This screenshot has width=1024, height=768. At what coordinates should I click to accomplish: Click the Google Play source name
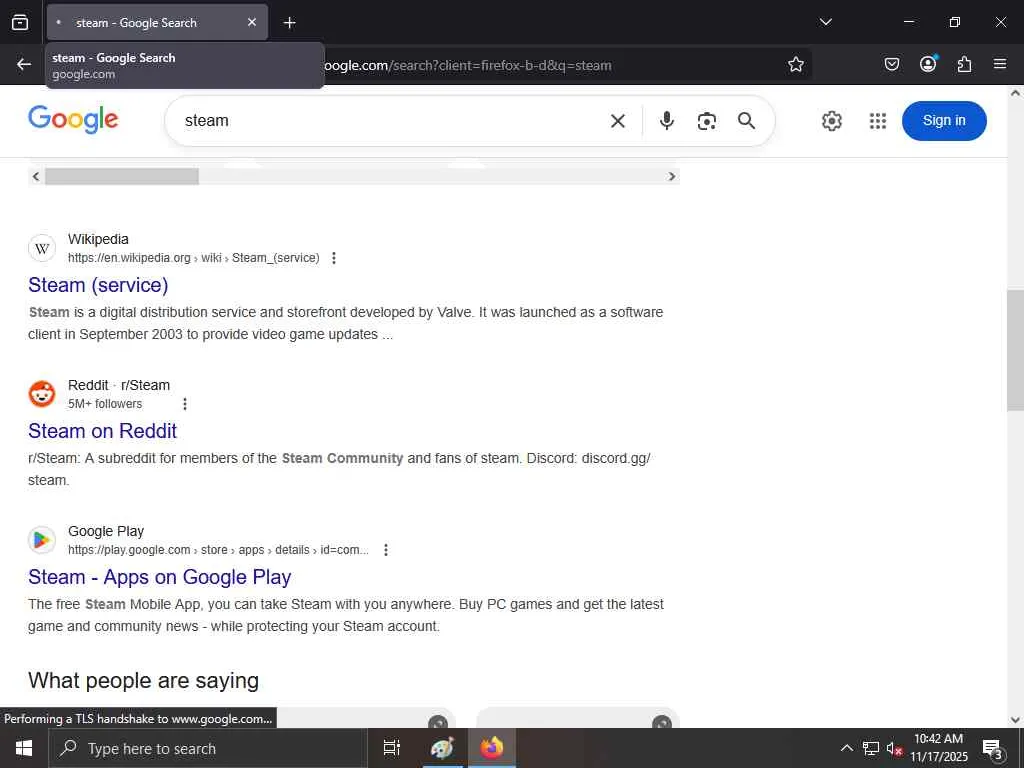click(x=106, y=532)
